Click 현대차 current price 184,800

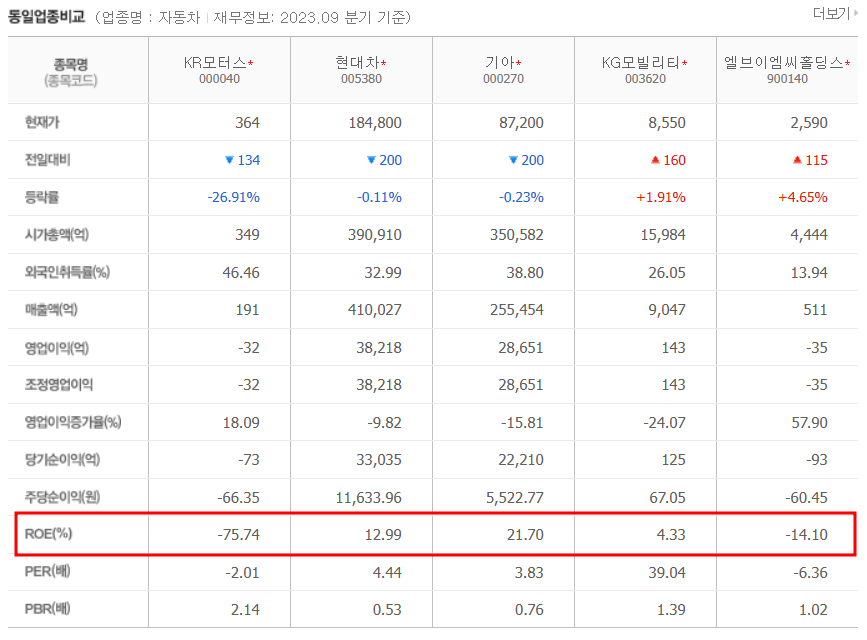[375, 123]
